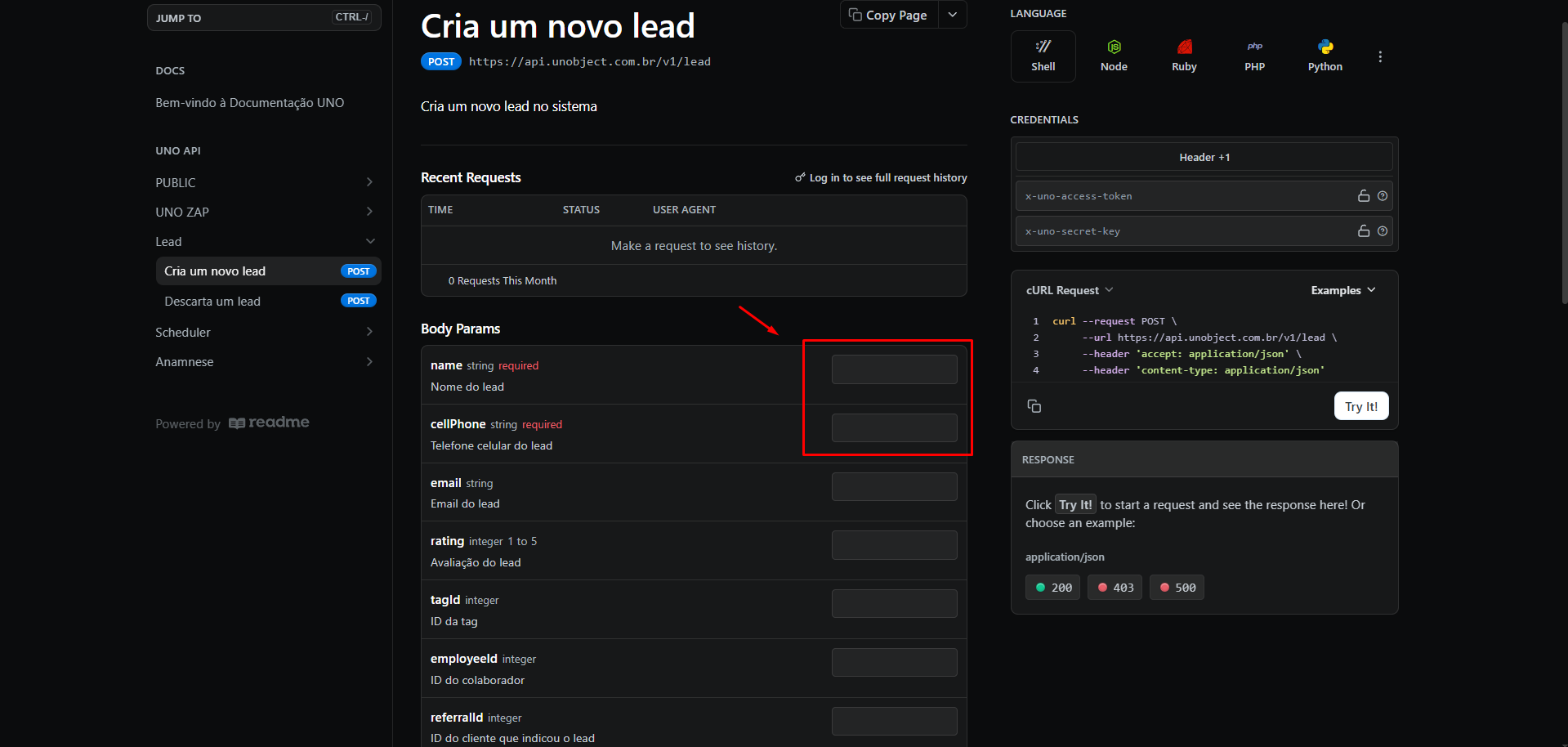Show the 403 response example
Viewport: 1568px width, 747px height.
click(1115, 588)
